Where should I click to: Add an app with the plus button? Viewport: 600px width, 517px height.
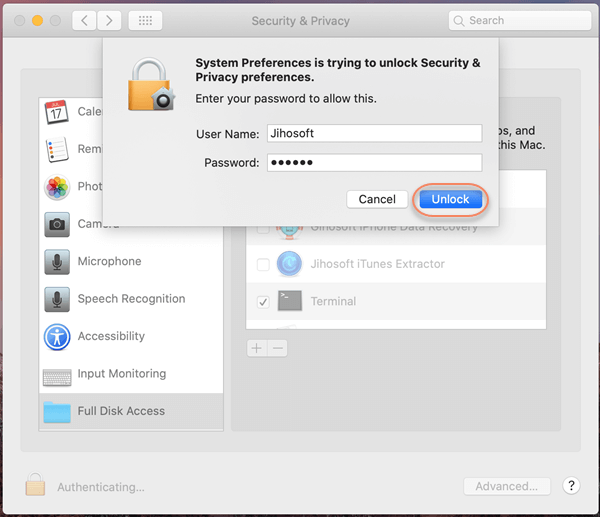pyautogui.click(x=257, y=348)
